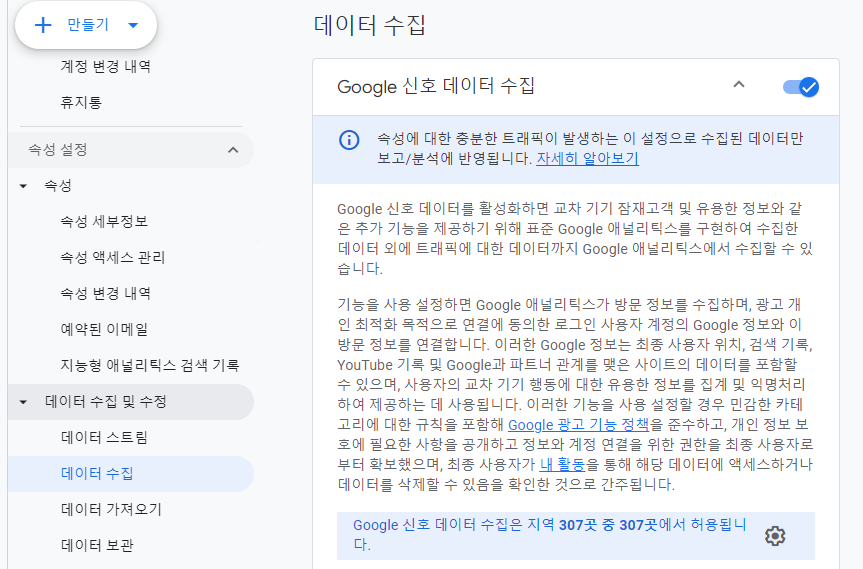Screen dimensions: 863x569
Task: Open 계정 변경 내역 menu item
Action: click(105, 67)
